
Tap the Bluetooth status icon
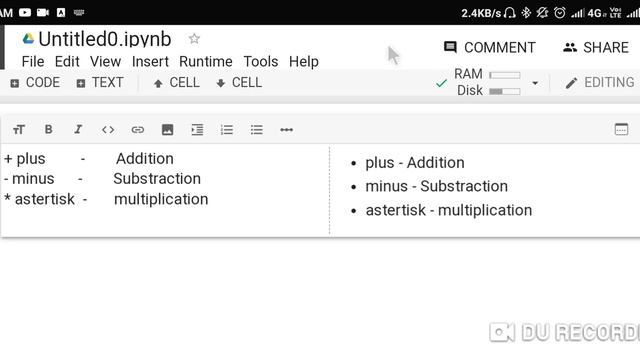coord(526,13)
